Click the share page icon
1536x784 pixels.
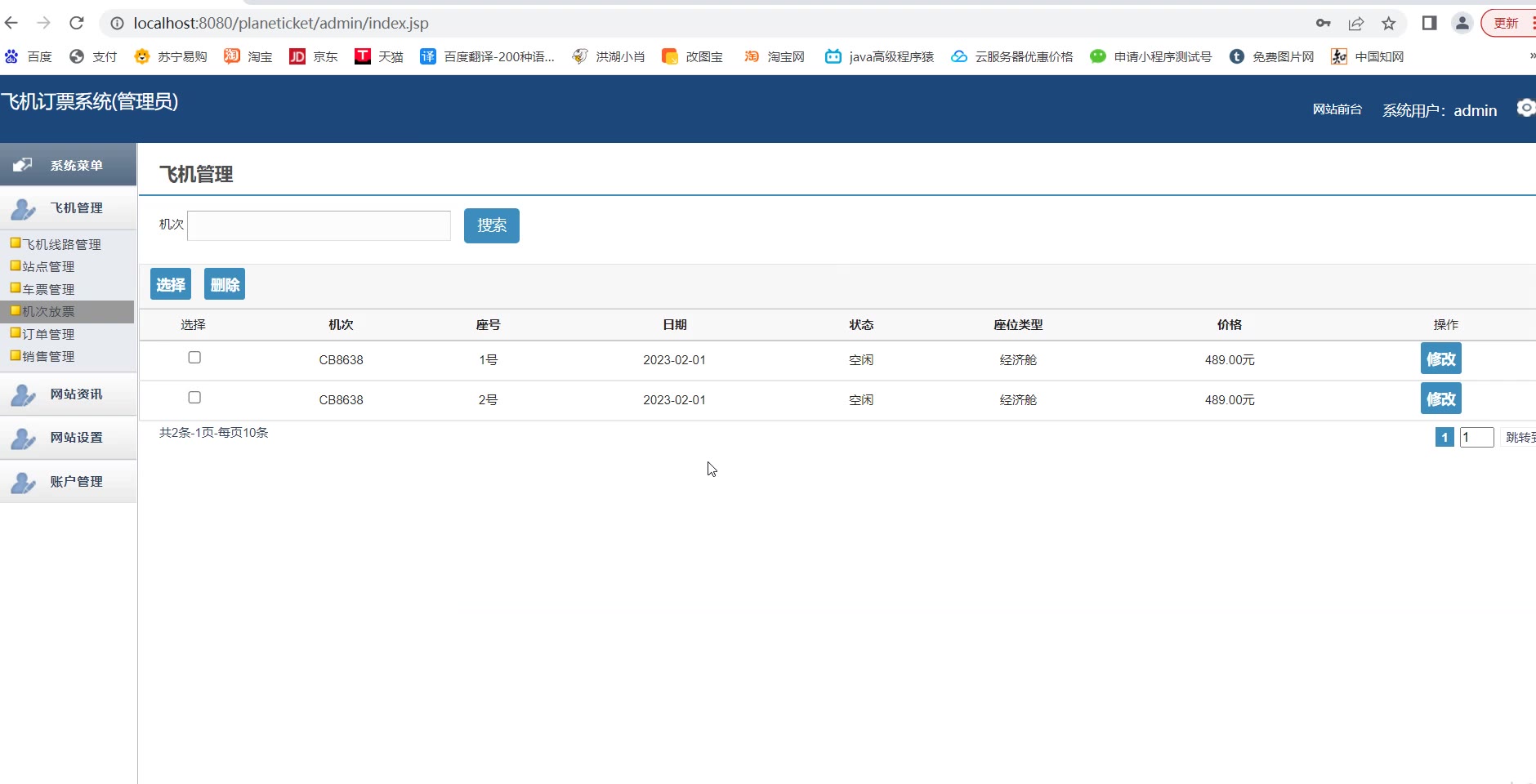tap(1356, 23)
